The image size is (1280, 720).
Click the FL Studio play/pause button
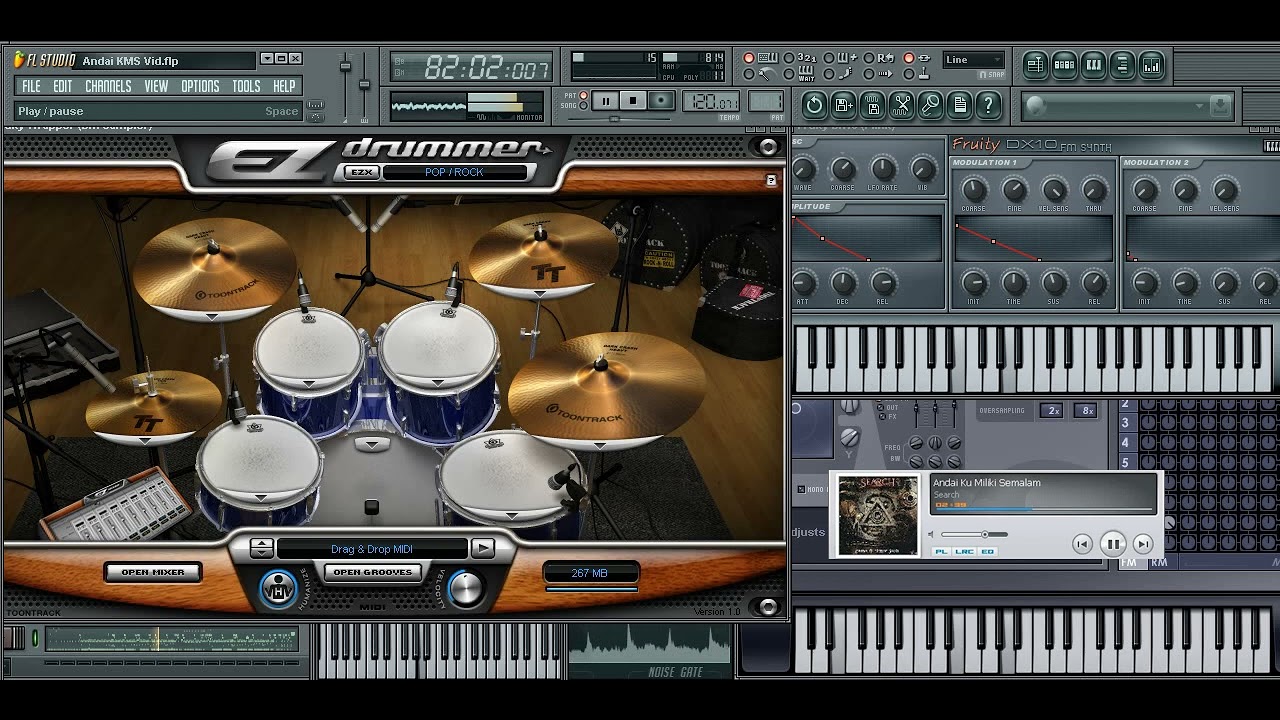coord(606,100)
